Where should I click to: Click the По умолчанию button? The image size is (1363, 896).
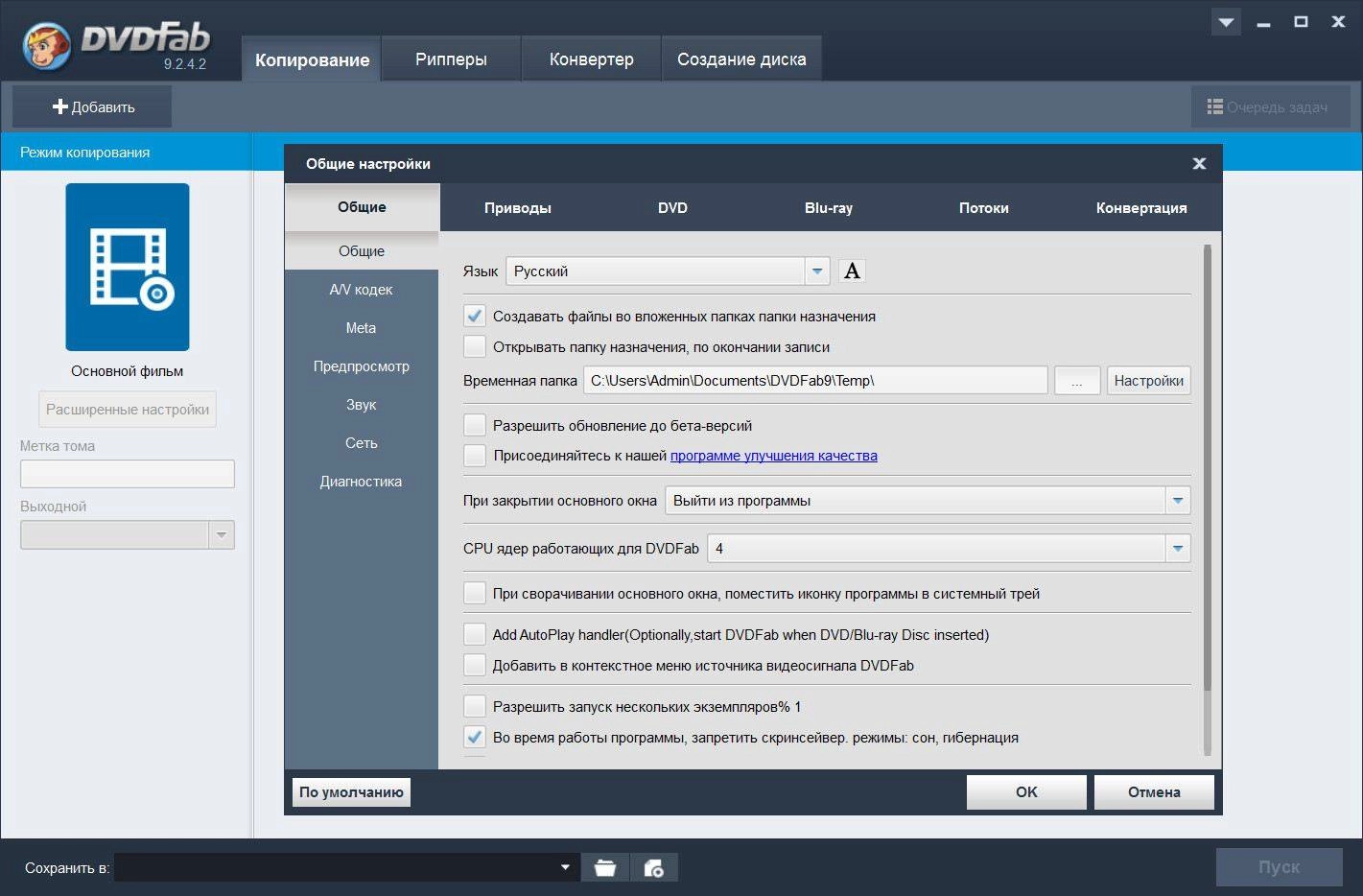[x=351, y=791]
